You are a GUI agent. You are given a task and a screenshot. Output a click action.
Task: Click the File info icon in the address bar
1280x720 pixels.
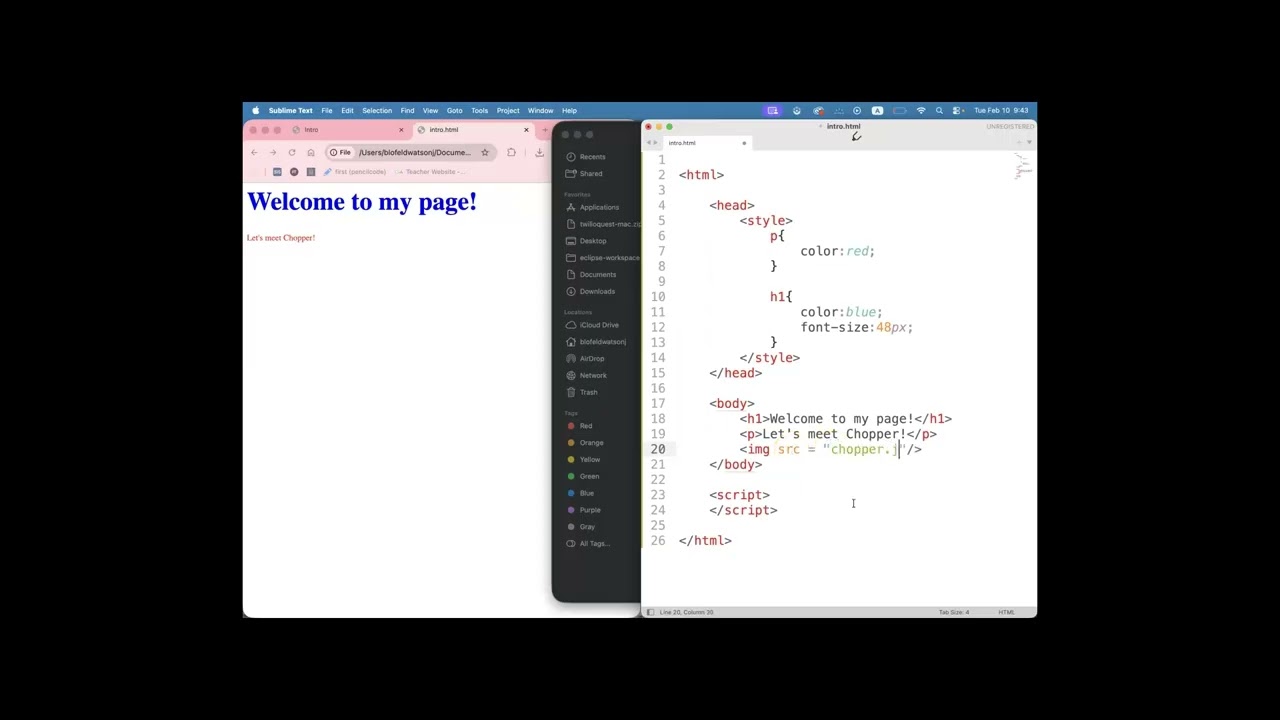341,153
